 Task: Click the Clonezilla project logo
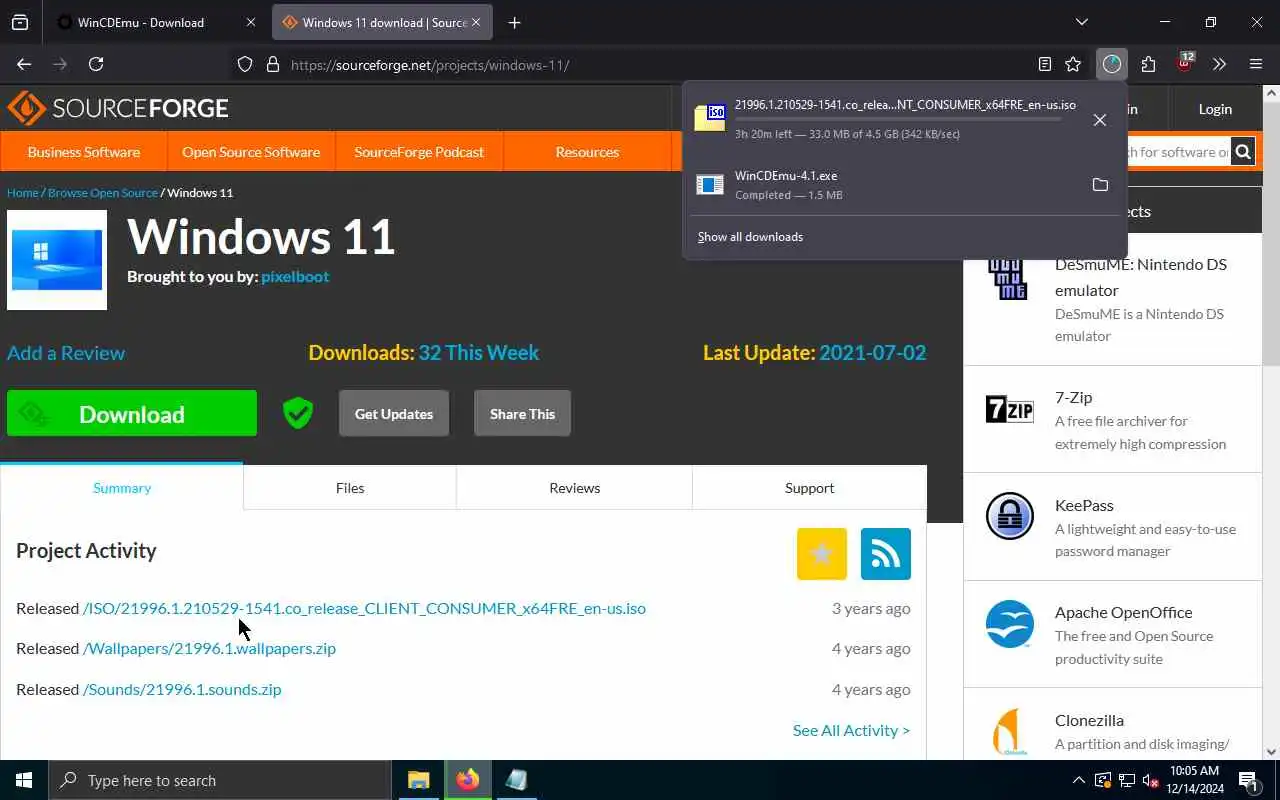(x=1009, y=731)
